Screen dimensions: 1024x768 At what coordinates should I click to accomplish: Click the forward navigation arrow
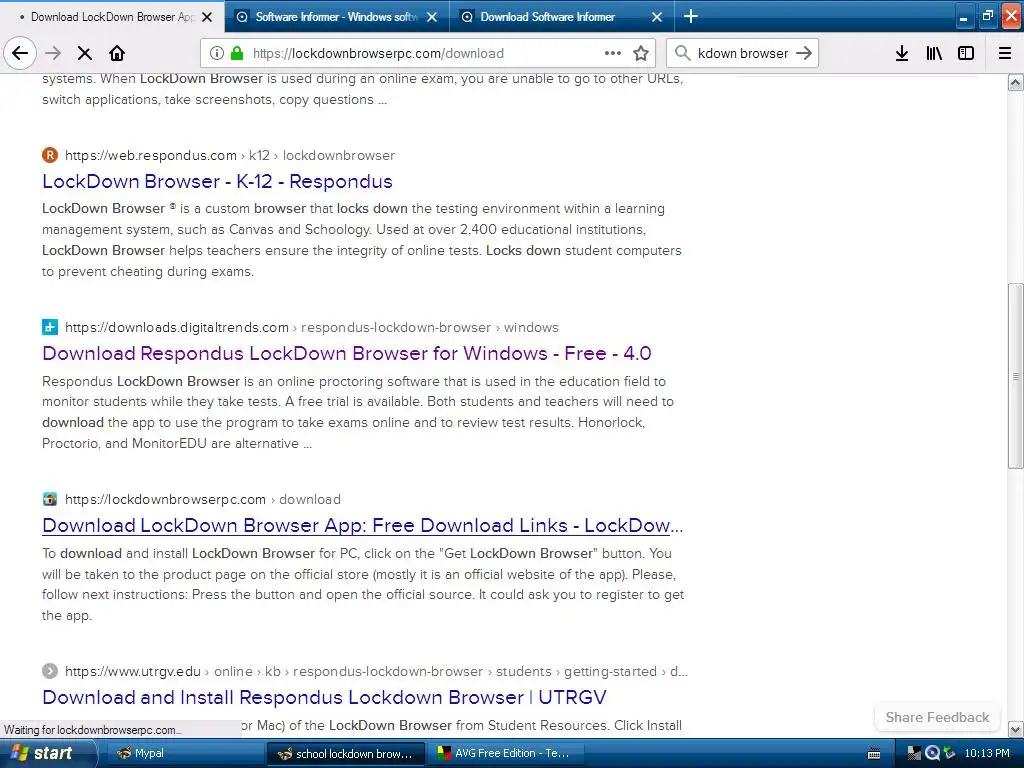(53, 54)
